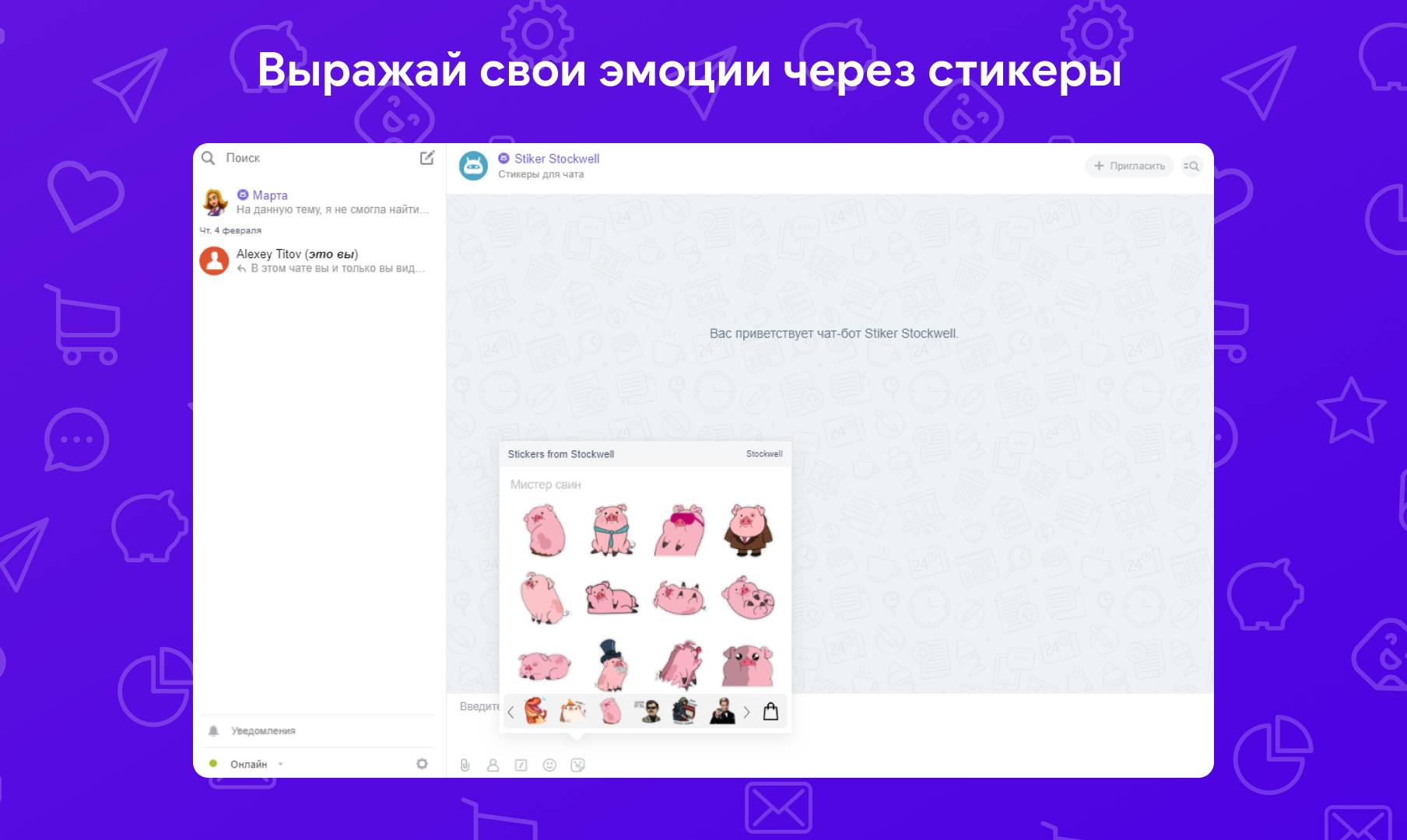Open the sticker shop bag icon
The width and height of the screenshot is (1407, 840).
pyautogui.click(x=771, y=711)
